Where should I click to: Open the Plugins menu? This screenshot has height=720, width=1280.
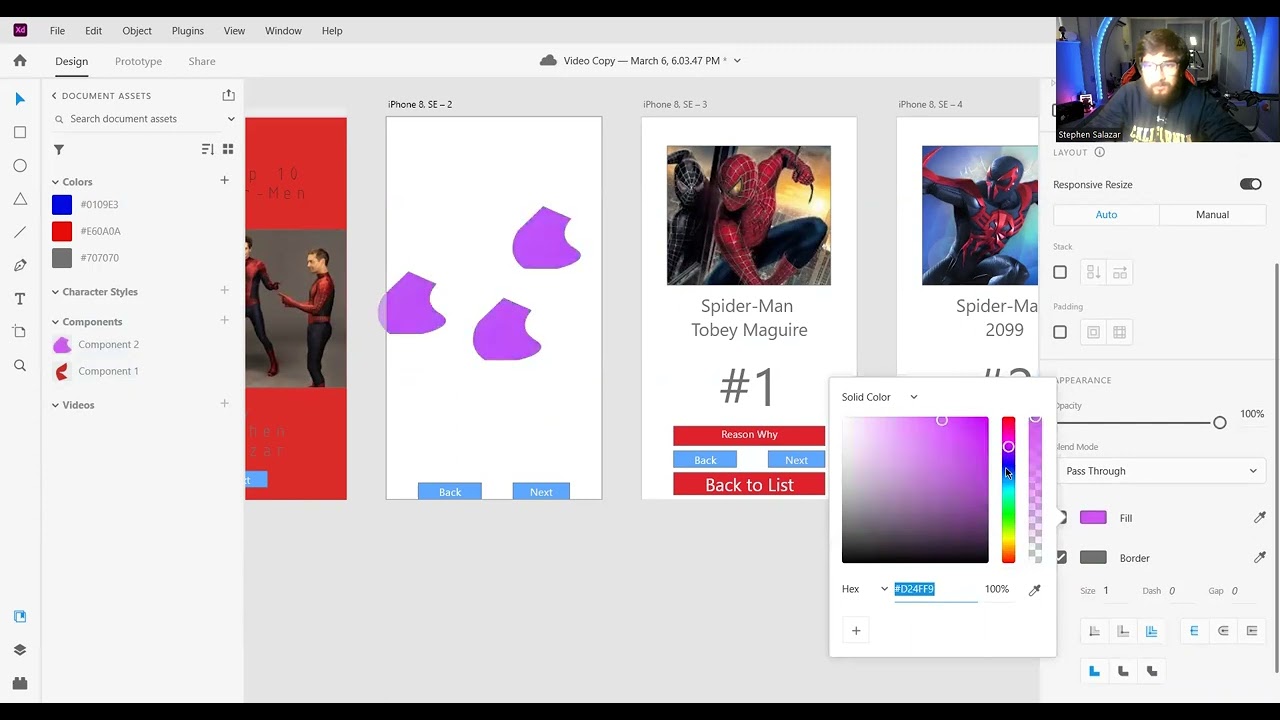click(x=187, y=31)
